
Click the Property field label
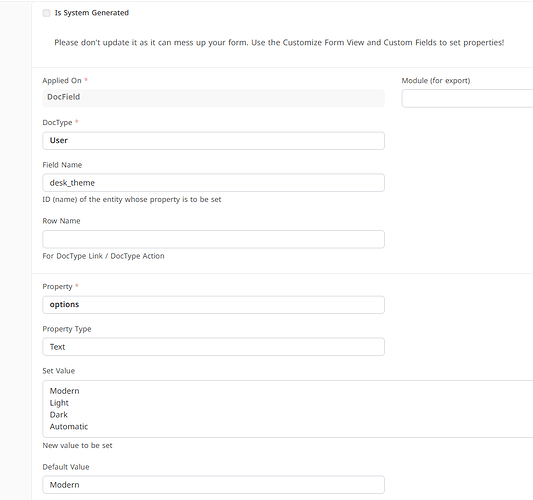(x=57, y=287)
